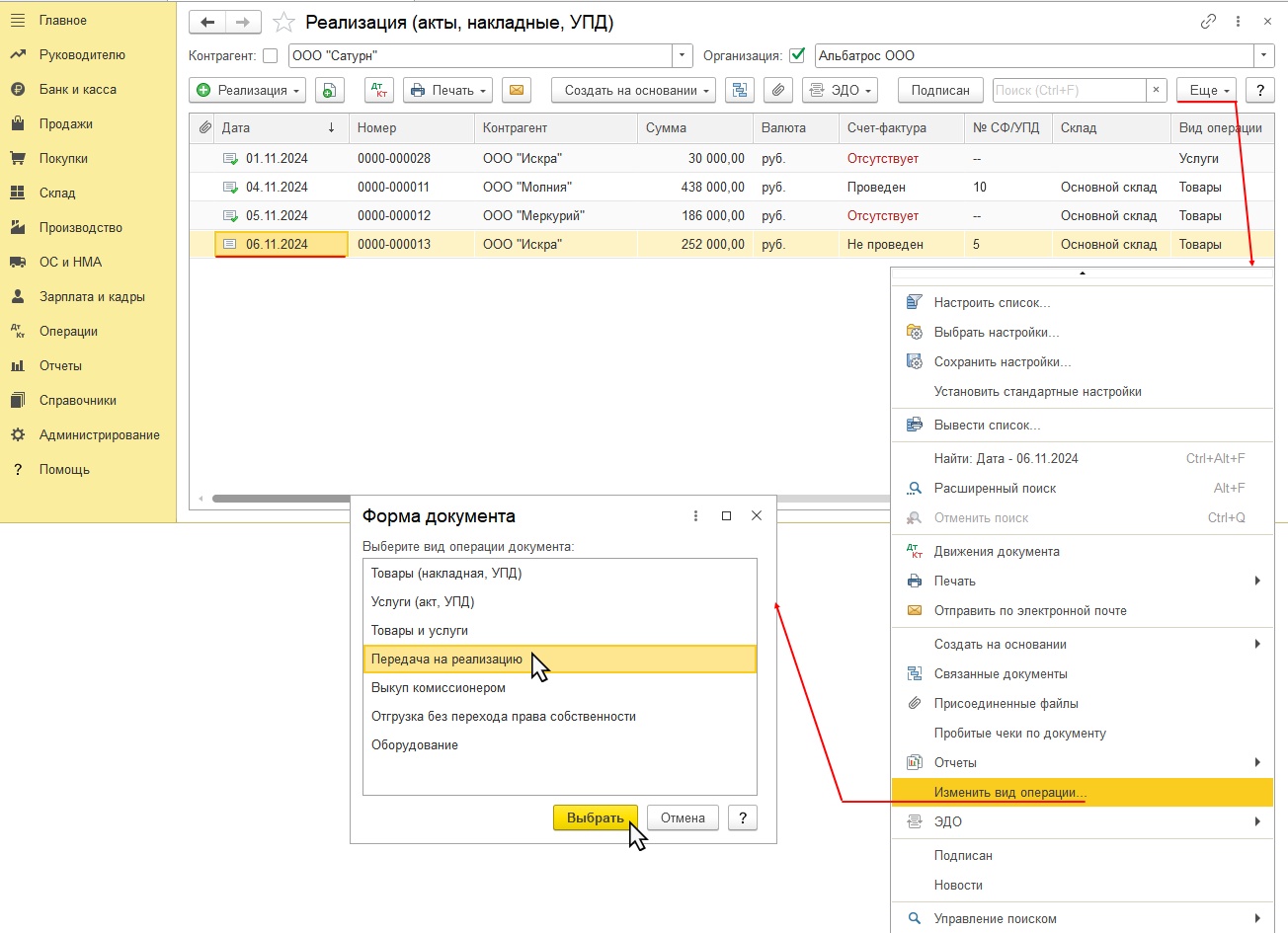Click the paperclip attached files toolbar icon

(x=778, y=90)
